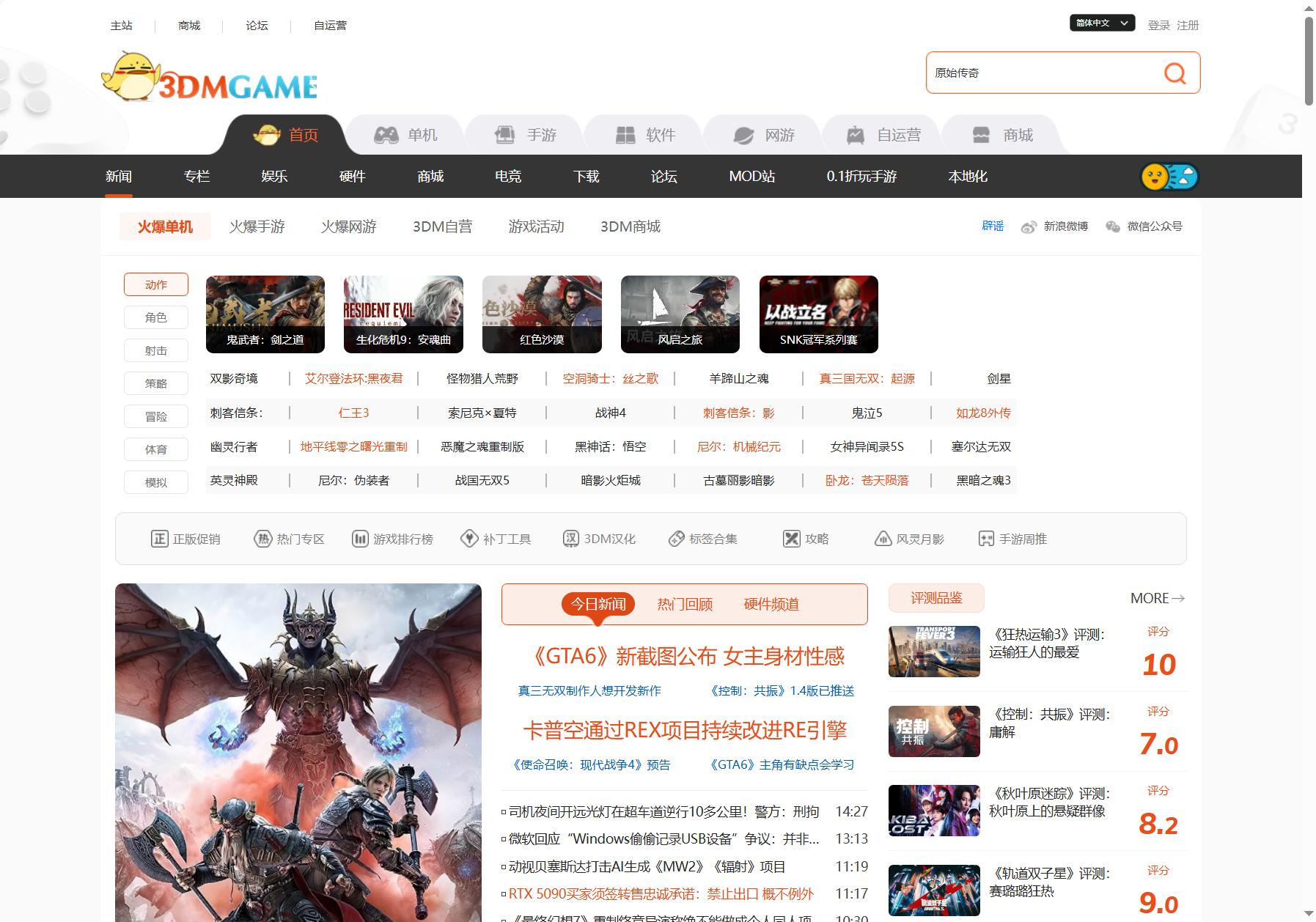Screen dimensions: 1316x922
Task: Click the 登录 link
Action: 1158,25
